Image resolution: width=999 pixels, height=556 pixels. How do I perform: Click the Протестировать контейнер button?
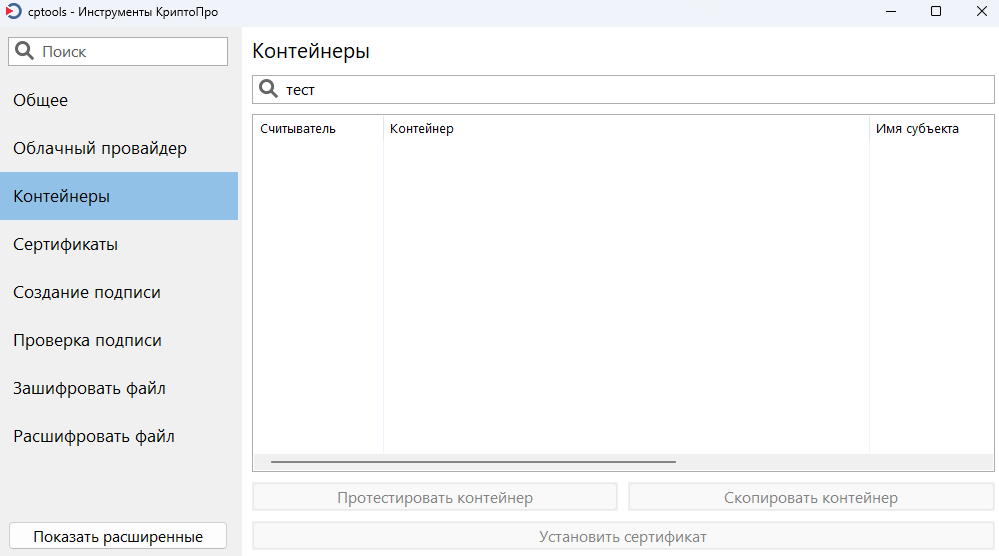435,497
